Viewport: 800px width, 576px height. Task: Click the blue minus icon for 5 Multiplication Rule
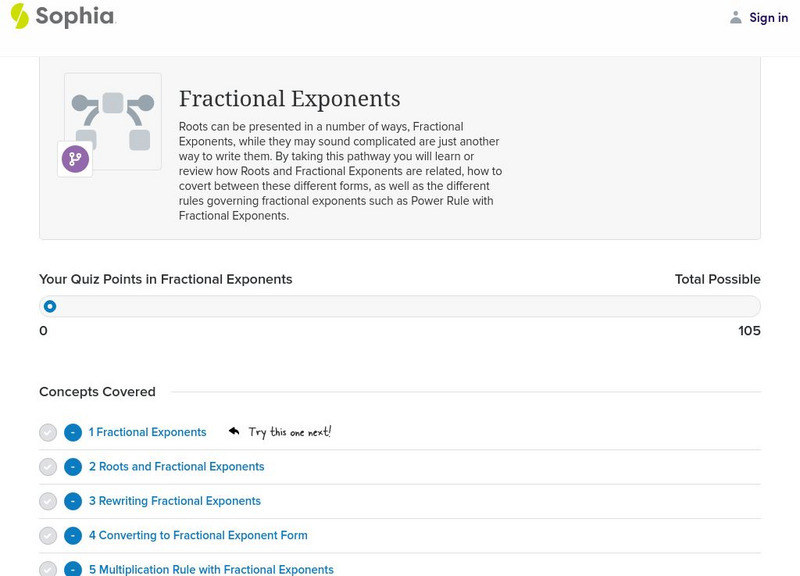(73, 569)
